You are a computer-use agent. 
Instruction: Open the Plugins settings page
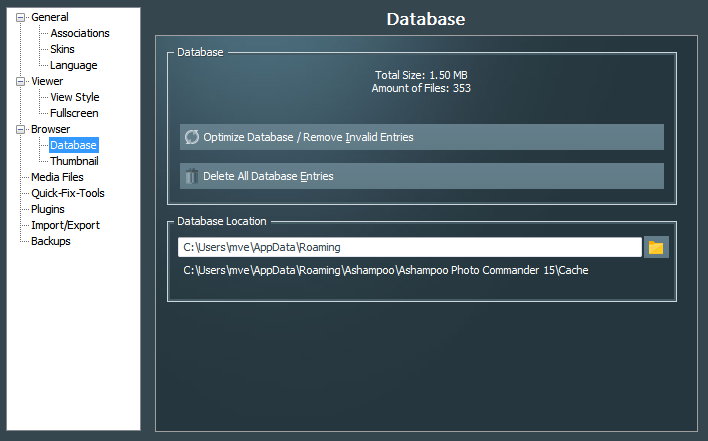(48, 209)
